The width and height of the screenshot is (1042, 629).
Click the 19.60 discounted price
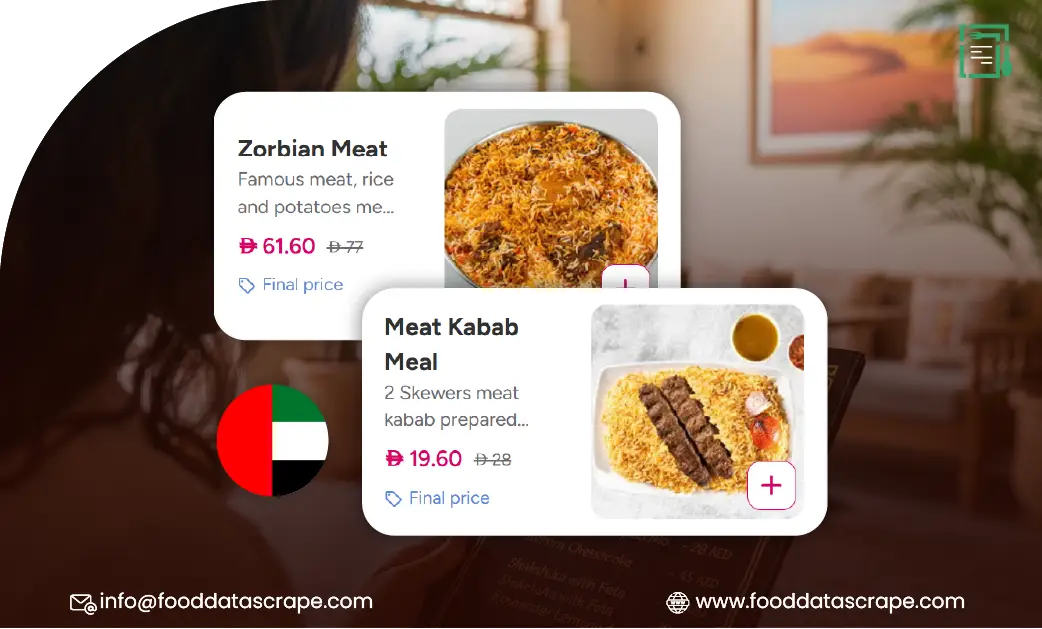click(424, 458)
